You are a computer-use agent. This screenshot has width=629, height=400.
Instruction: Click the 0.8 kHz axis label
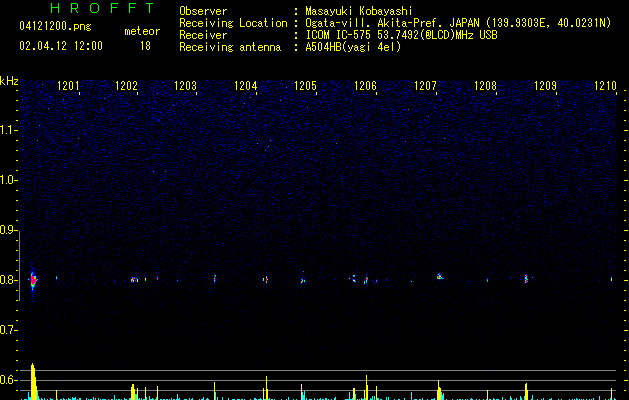(8, 280)
